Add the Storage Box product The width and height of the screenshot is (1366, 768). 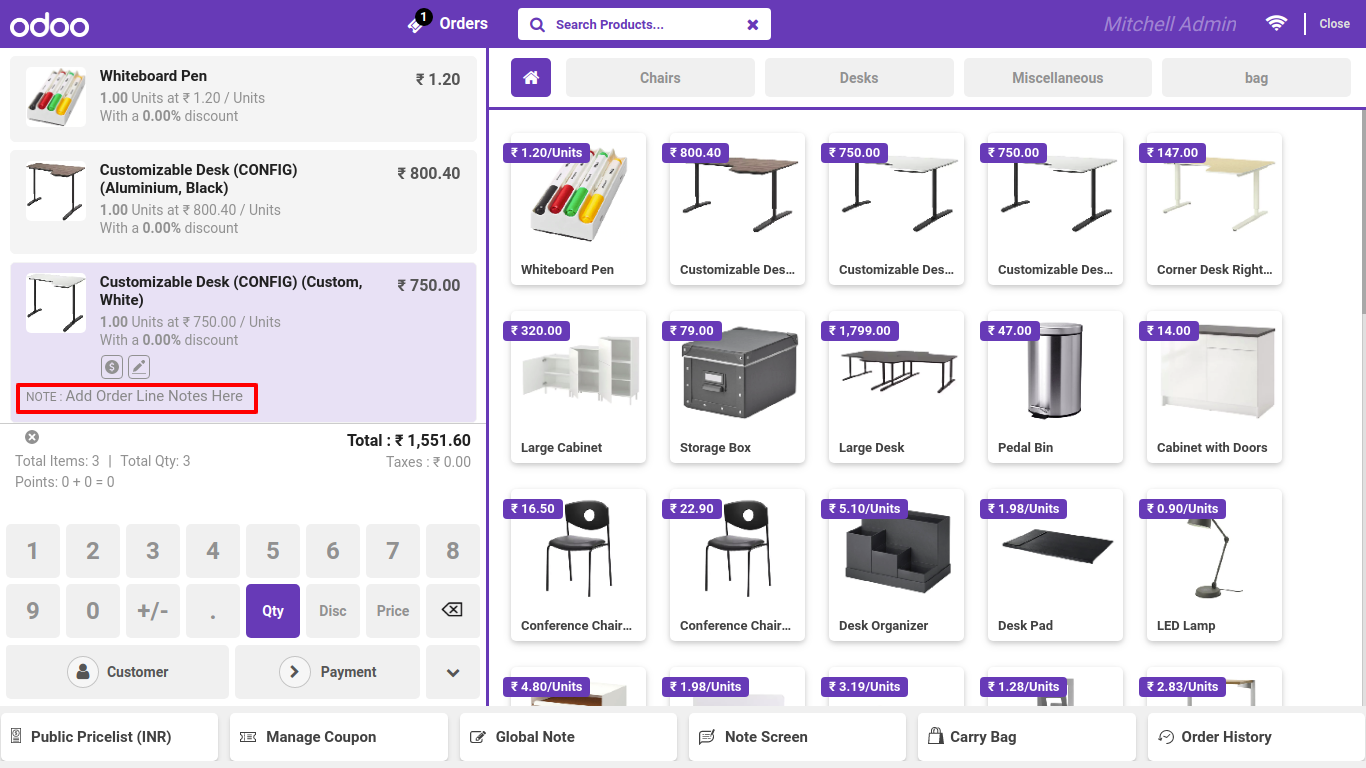(x=737, y=387)
